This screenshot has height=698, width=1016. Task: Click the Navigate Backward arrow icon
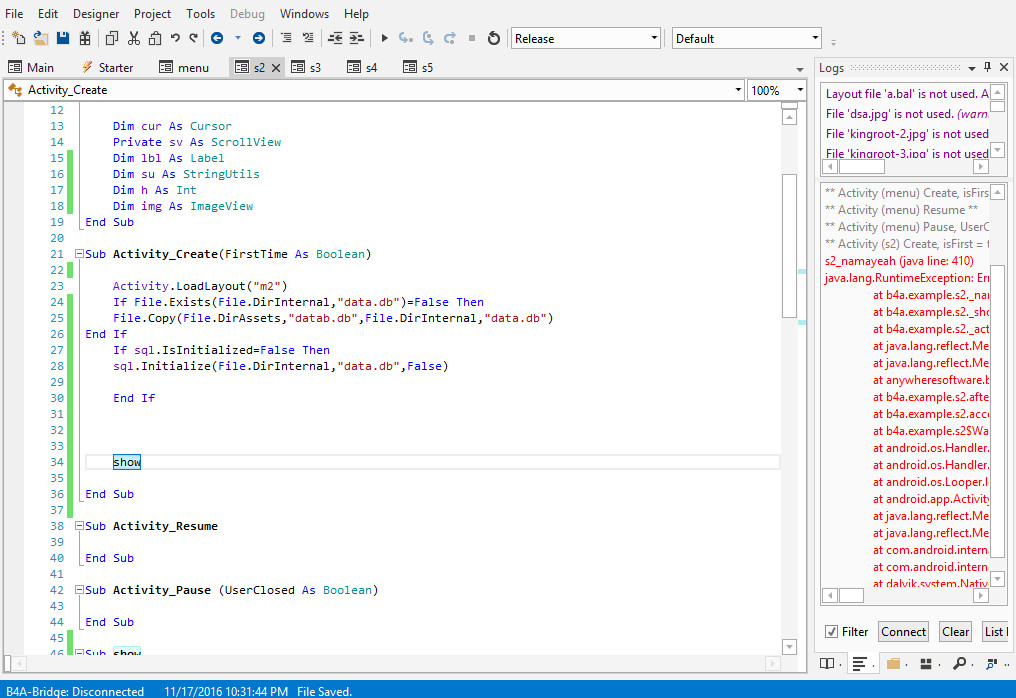(217, 38)
